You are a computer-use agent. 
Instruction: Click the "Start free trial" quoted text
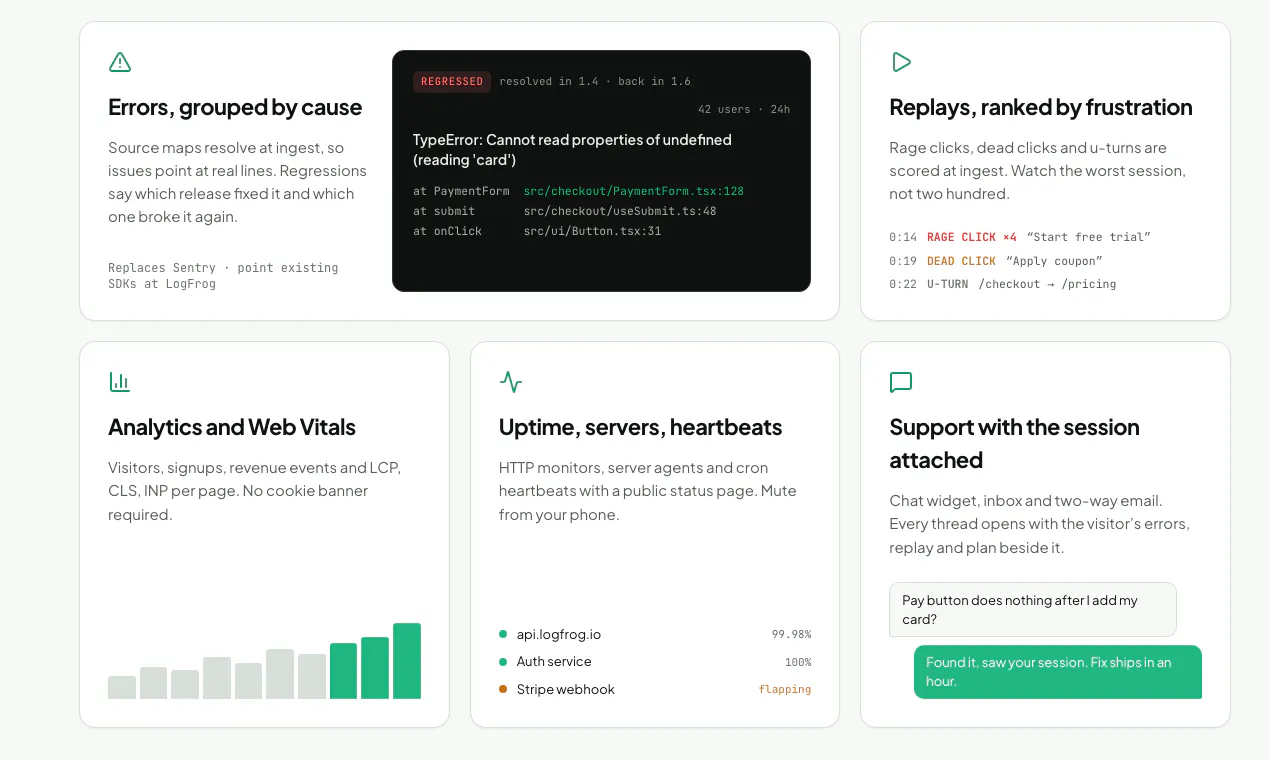tap(1089, 237)
